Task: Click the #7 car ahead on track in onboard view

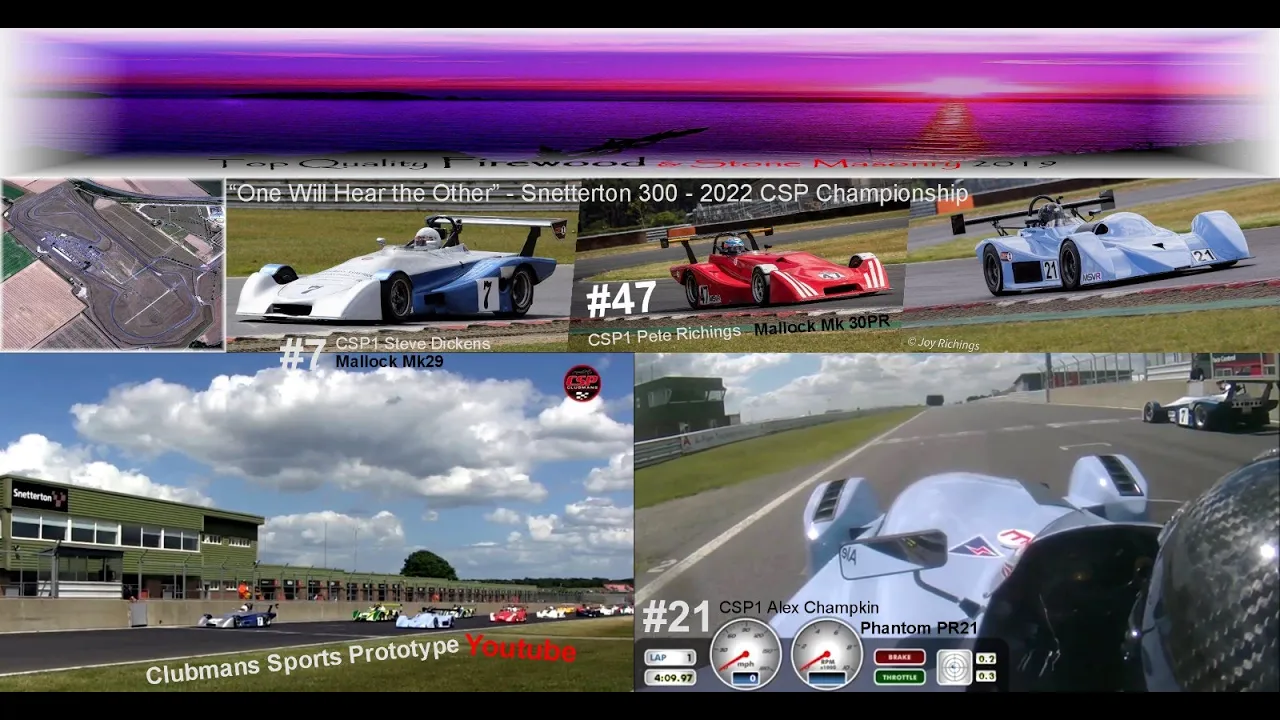Action: (1211, 405)
